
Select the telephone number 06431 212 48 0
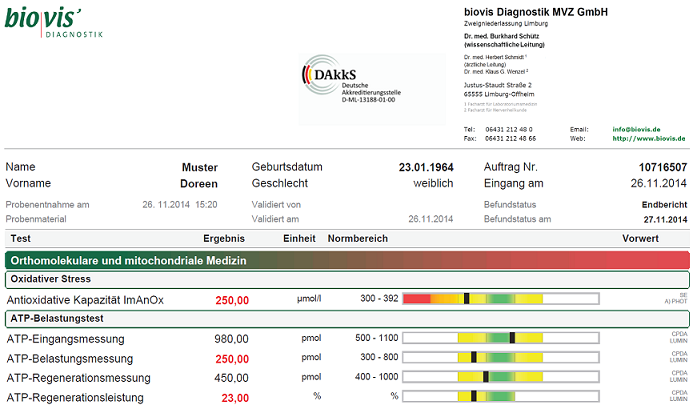point(509,129)
